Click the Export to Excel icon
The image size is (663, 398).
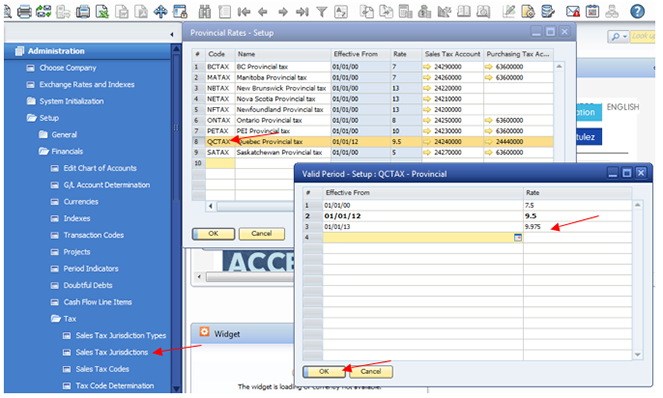point(102,11)
